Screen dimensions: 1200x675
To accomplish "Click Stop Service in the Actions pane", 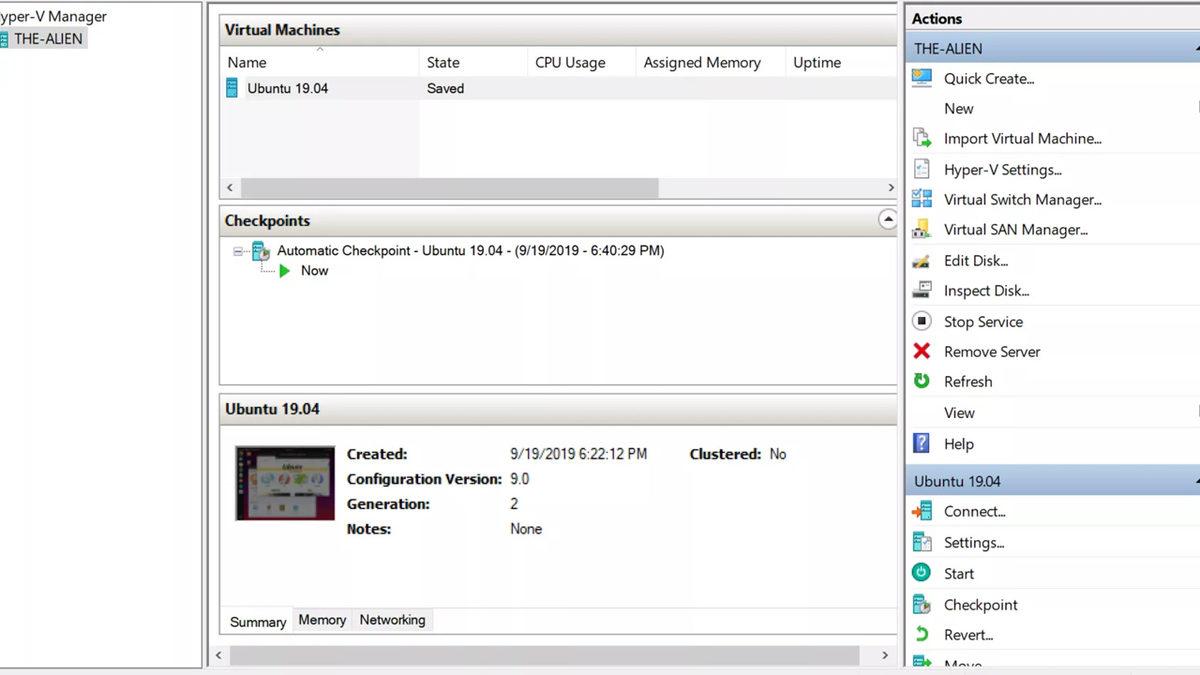I will coord(983,322).
